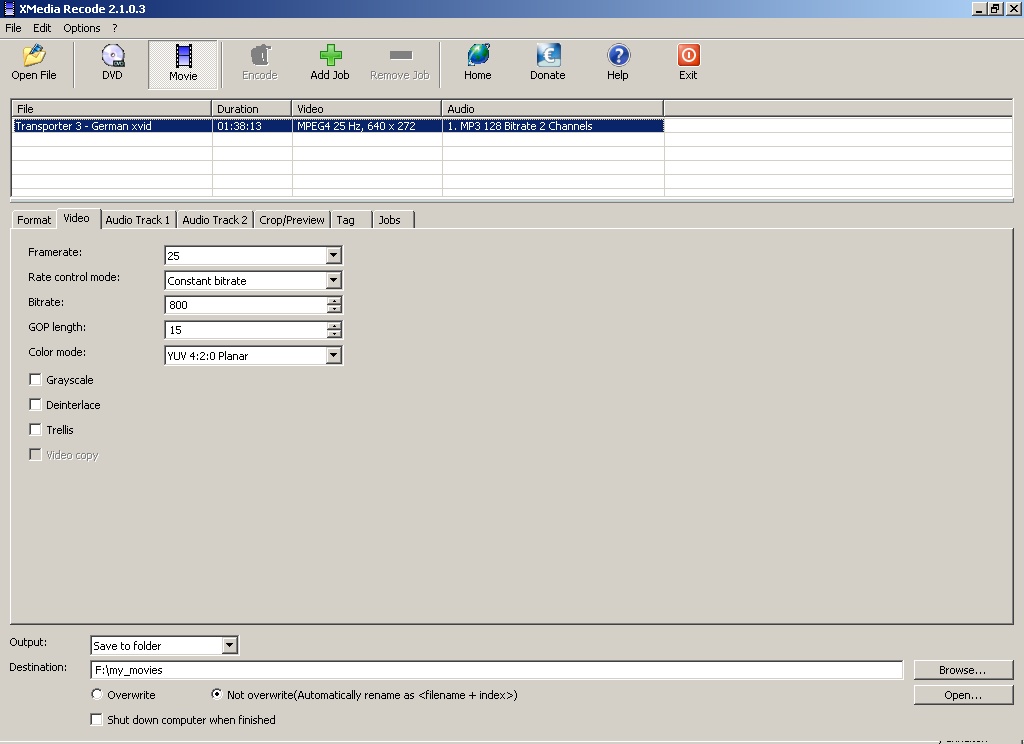Toggle the Deinterlace checkbox
Viewport: 1024px width, 744px height.
[x=35, y=404]
